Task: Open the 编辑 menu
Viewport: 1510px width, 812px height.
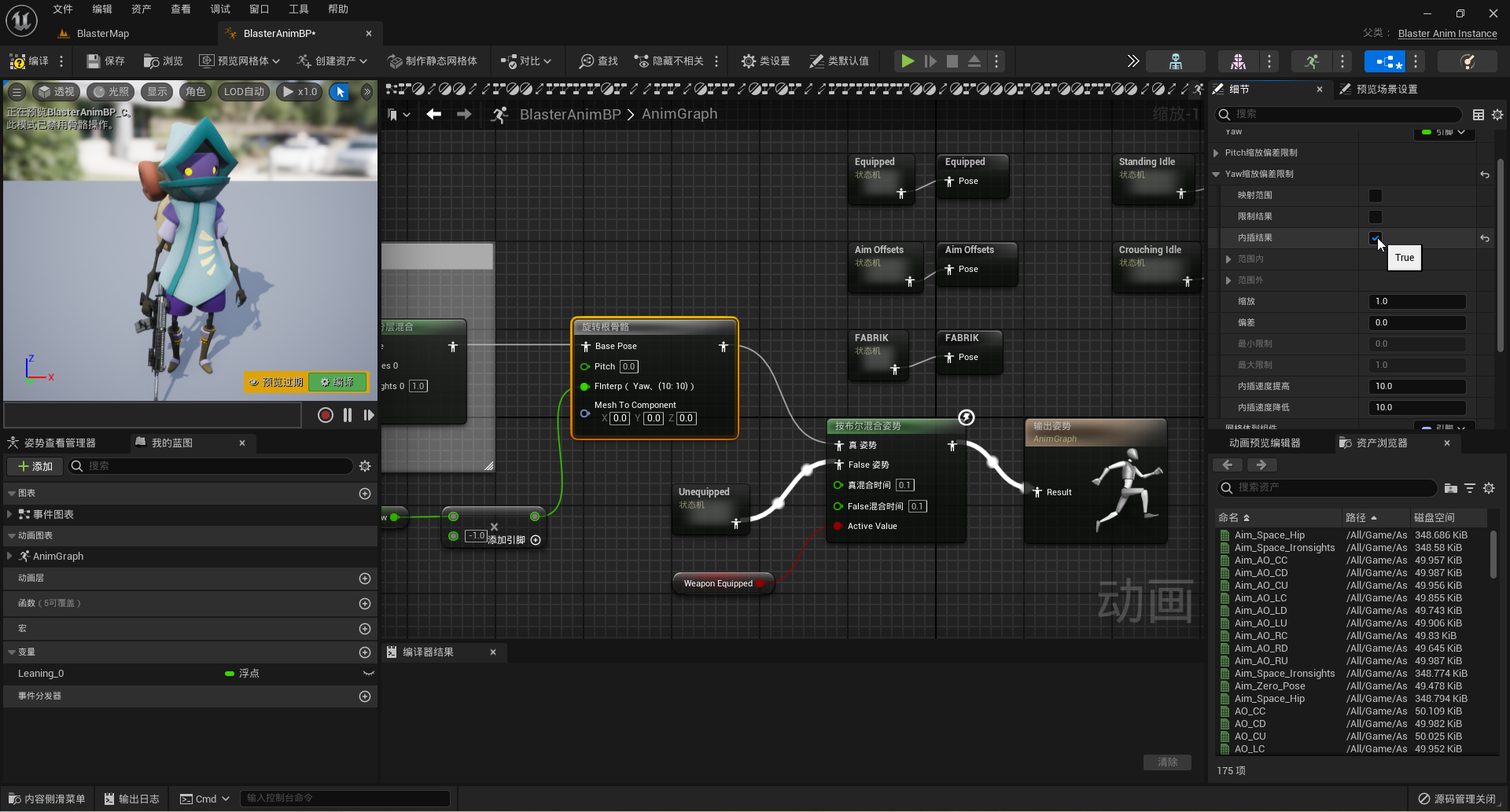Action: [102, 9]
